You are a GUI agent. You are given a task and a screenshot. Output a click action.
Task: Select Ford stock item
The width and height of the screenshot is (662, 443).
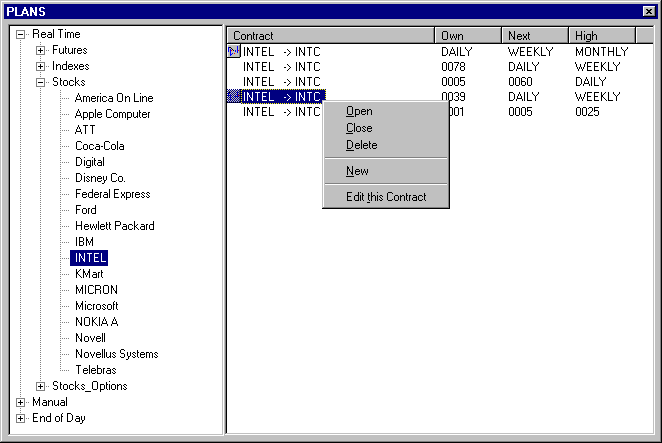(86, 210)
